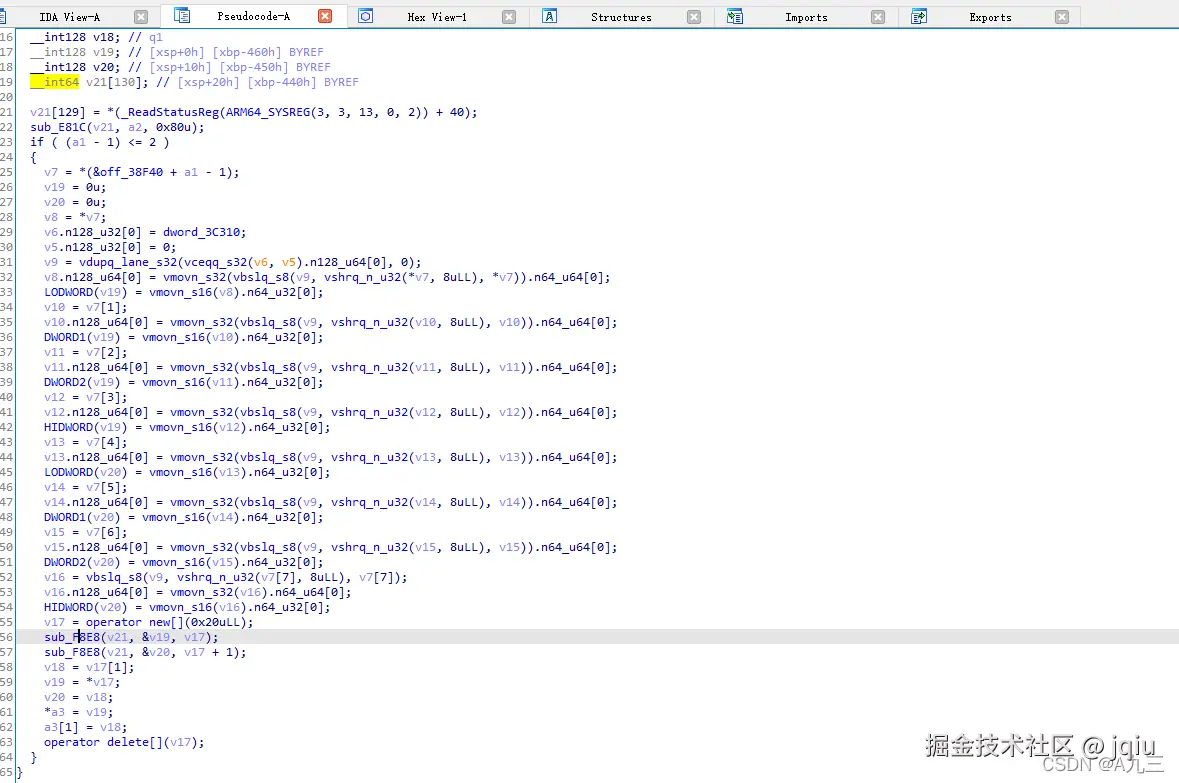Click operator delete[] on line 63

pyautogui.click(x=103, y=742)
